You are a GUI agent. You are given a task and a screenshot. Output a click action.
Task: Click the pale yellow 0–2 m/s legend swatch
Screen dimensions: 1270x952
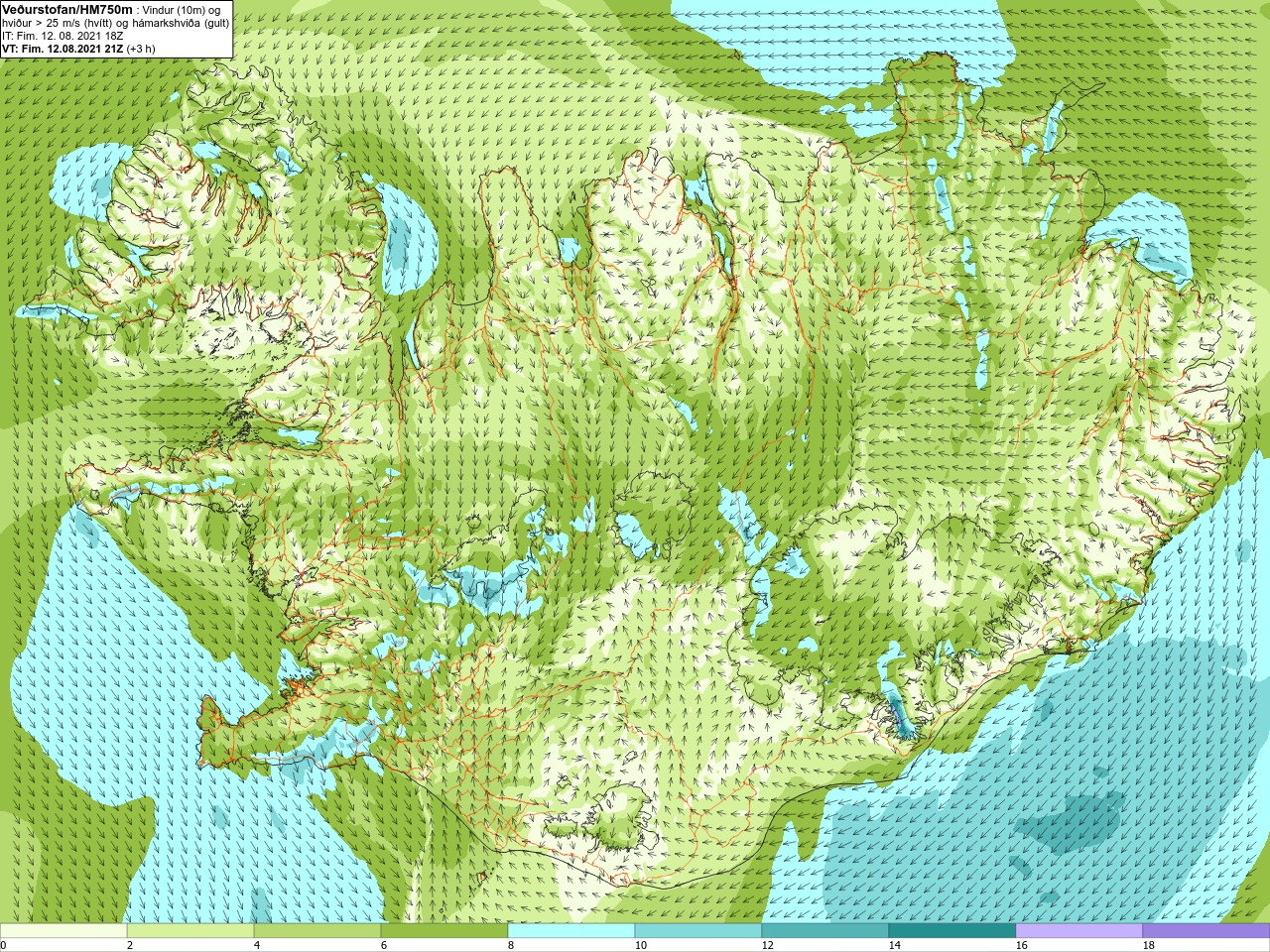[63, 931]
